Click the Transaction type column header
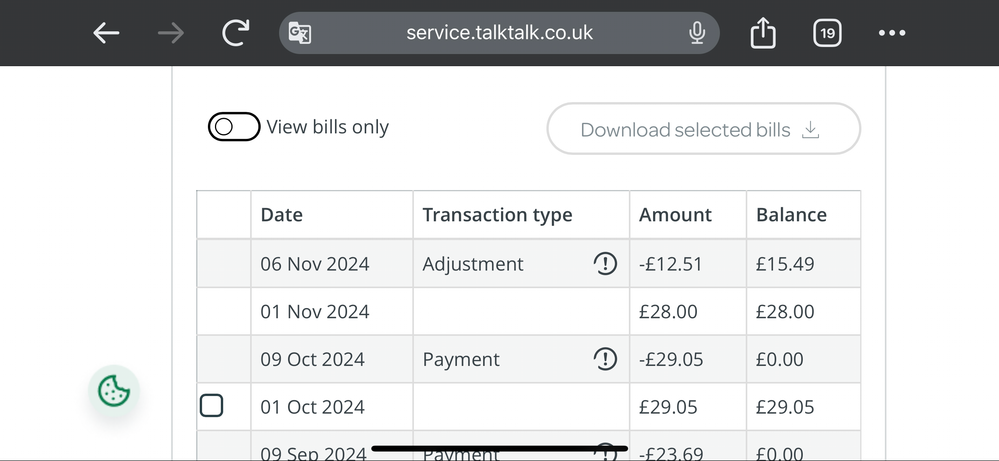Image resolution: width=999 pixels, height=461 pixels. (x=497, y=215)
